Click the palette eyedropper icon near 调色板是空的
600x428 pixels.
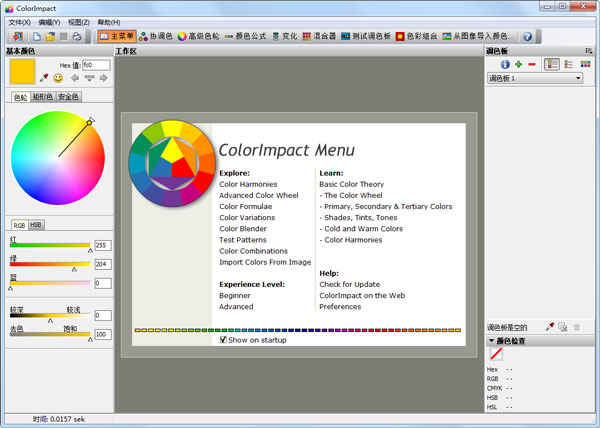click(550, 327)
